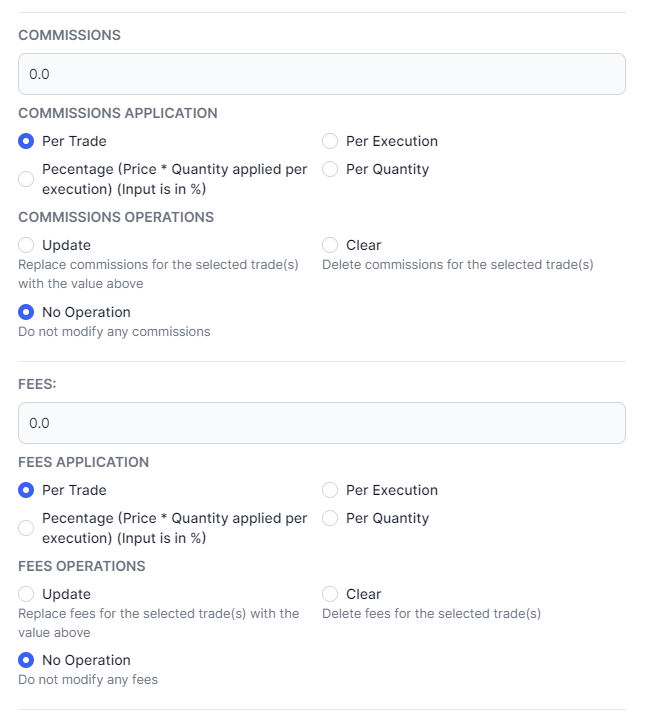Screen dimensions: 645x718
Task: Click the "Do not modify any commissions" description
Action: tap(114, 331)
